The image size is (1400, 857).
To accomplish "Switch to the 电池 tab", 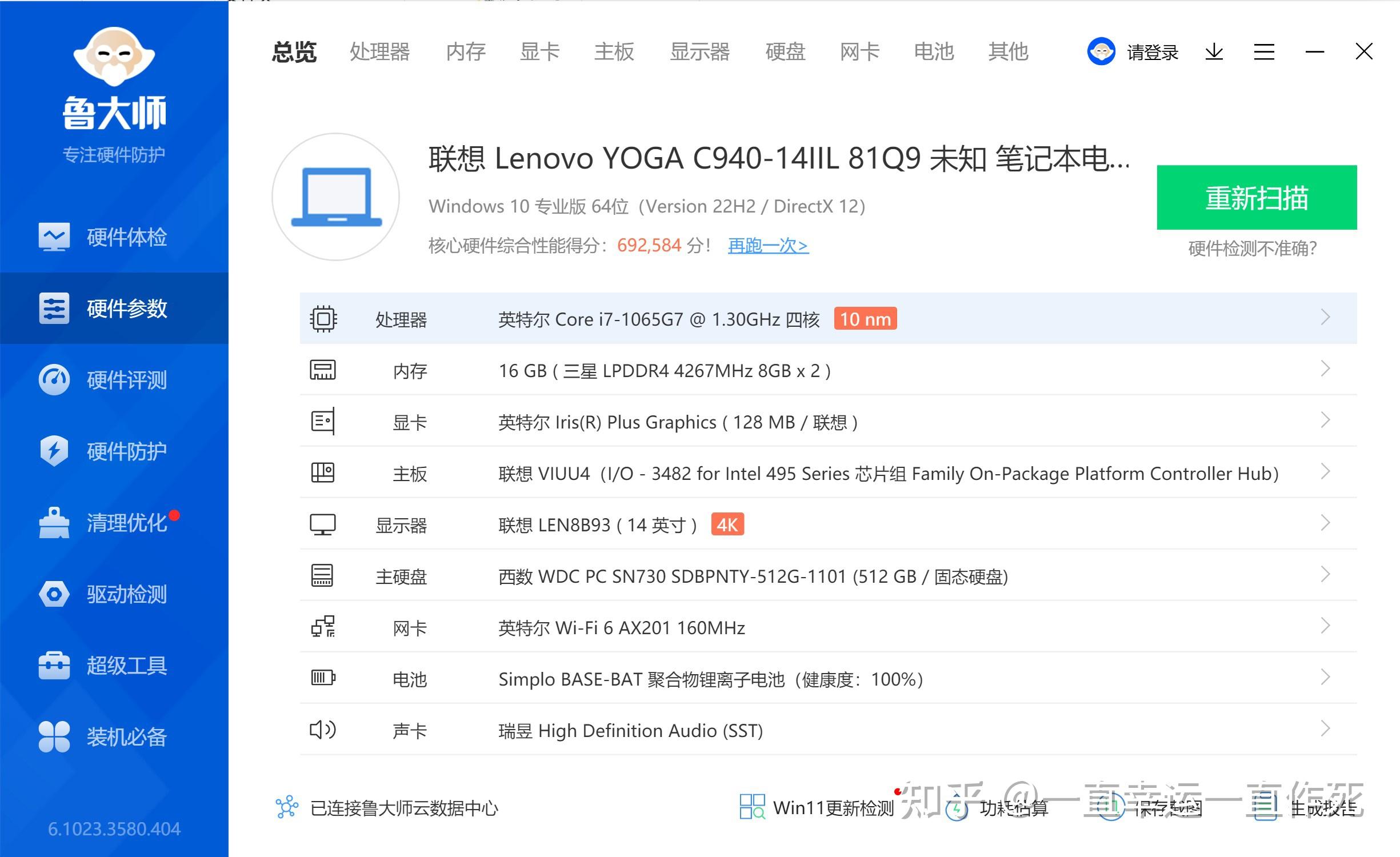I will coord(934,51).
